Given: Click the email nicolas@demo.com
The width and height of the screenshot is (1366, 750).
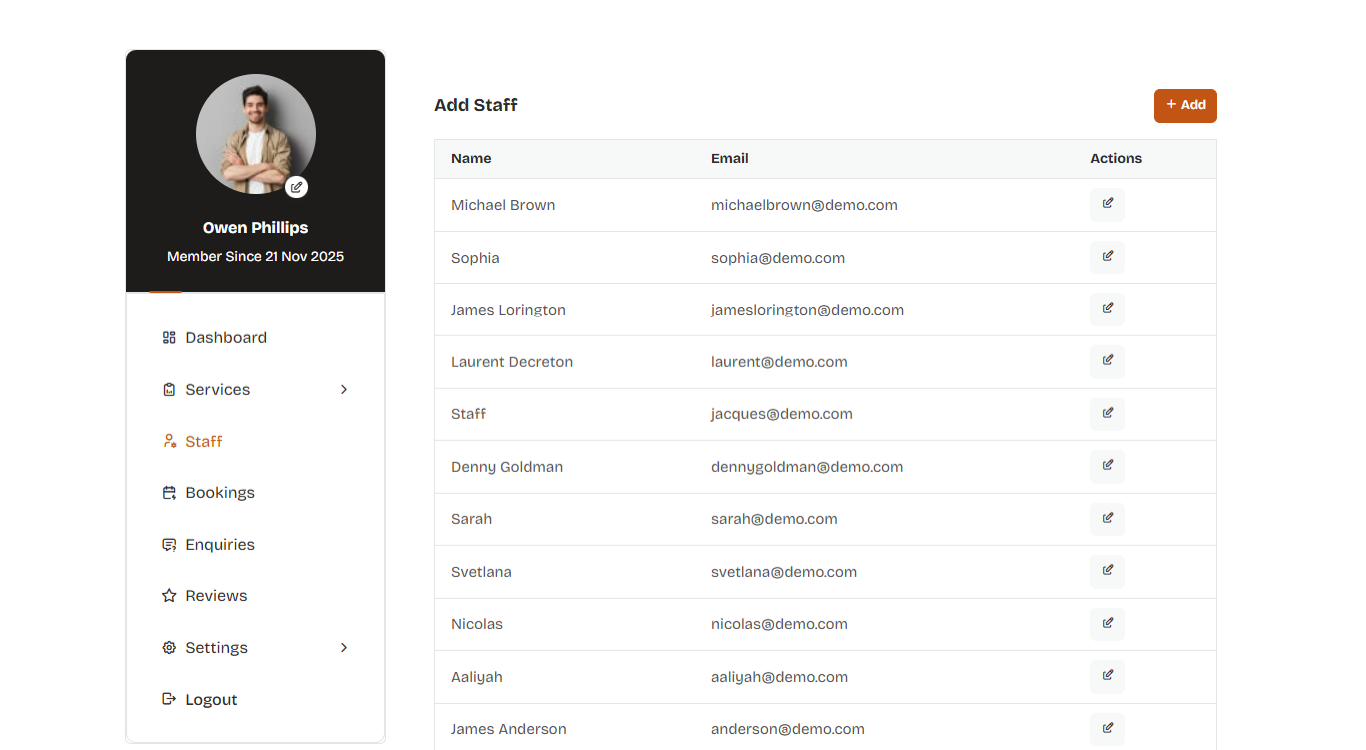Looking at the screenshot, I should (779, 624).
